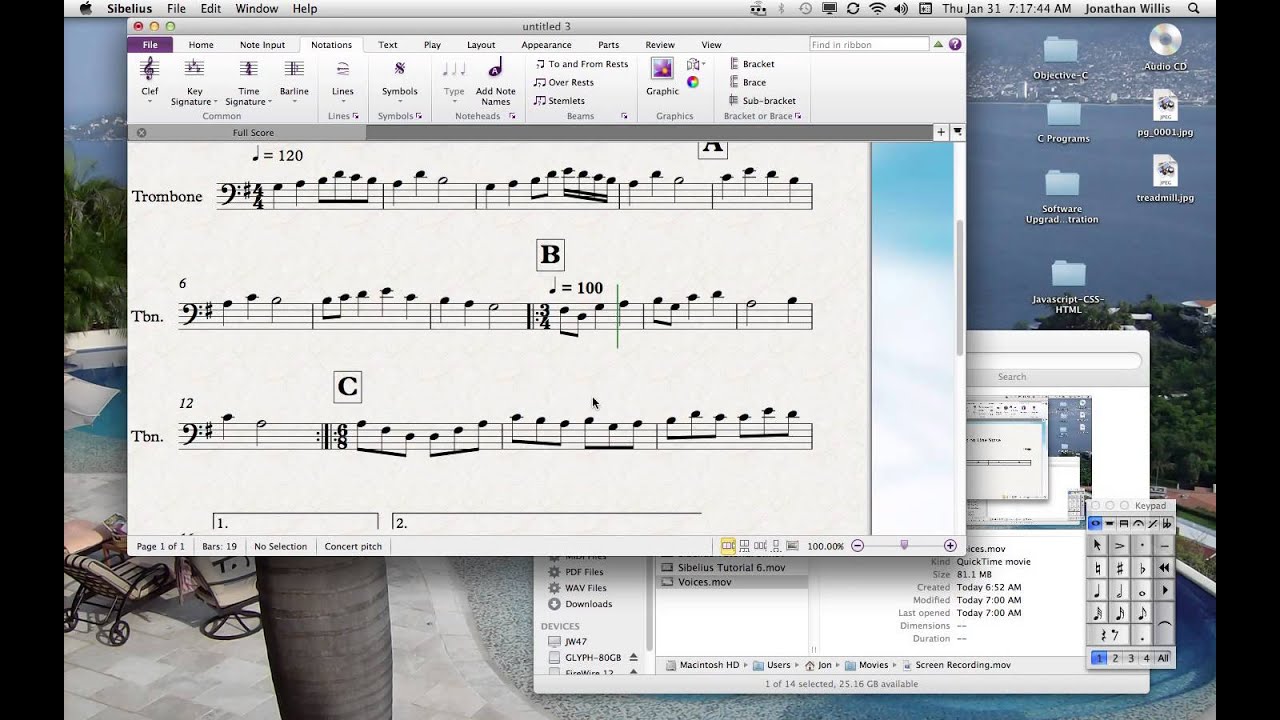Click the zoom slider handle

click(904, 545)
